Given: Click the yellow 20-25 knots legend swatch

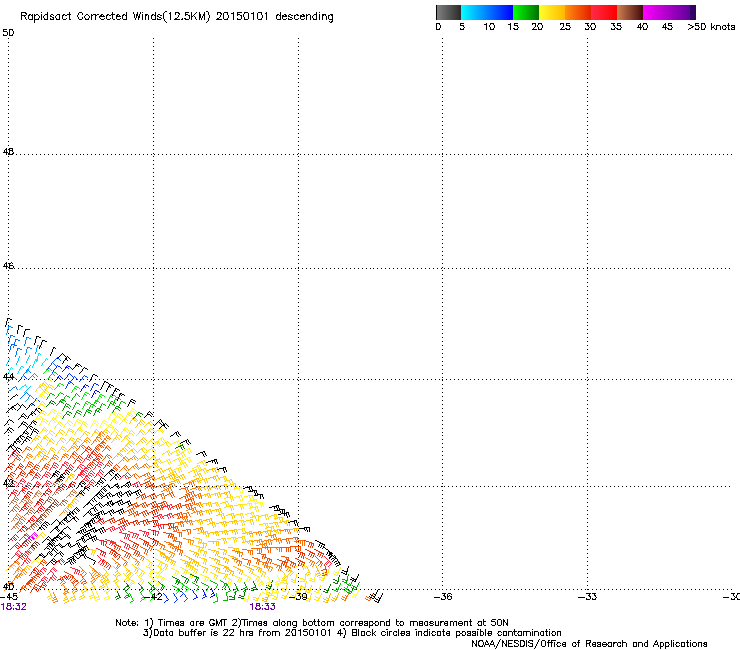Looking at the screenshot, I should (552, 12).
